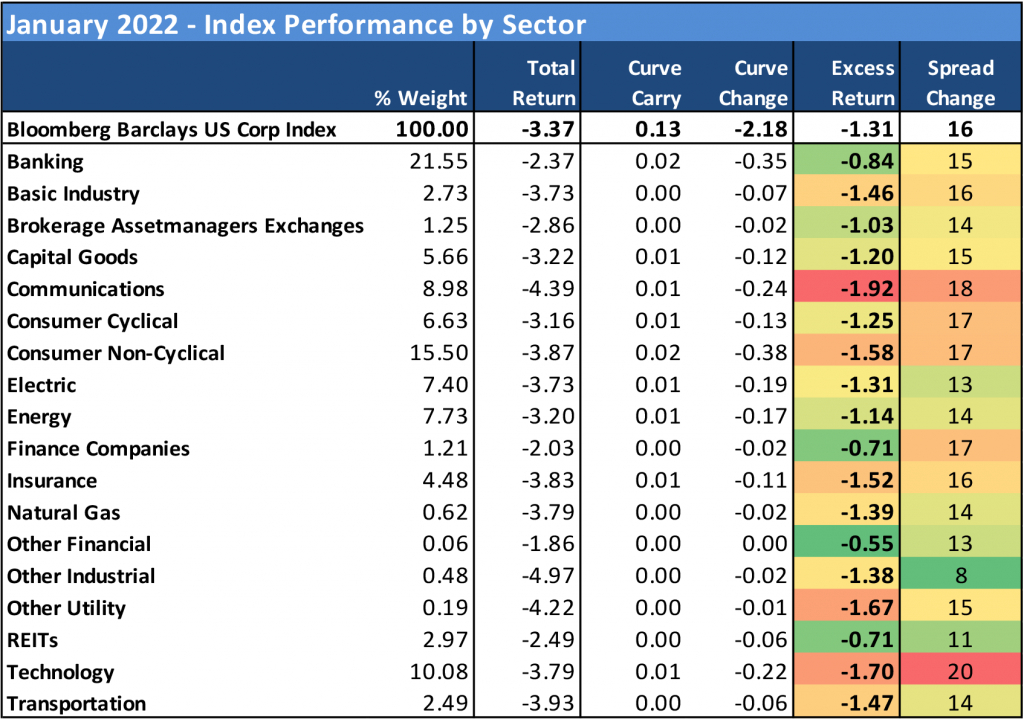Select the green Other Industrial spread change cell
This screenshot has height=719, width=1024.
pos(960,576)
